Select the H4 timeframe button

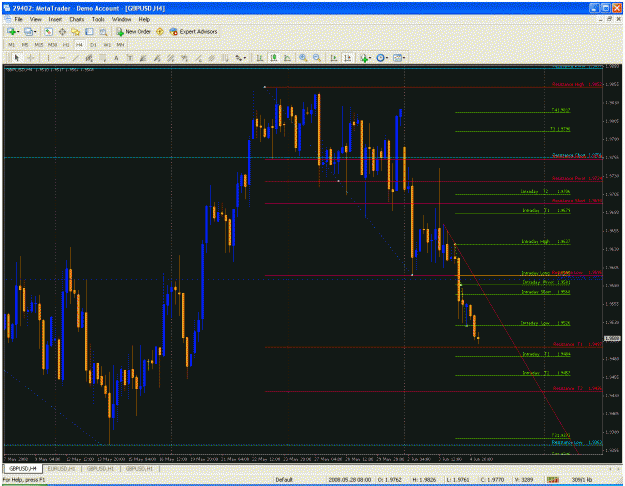tap(79, 45)
